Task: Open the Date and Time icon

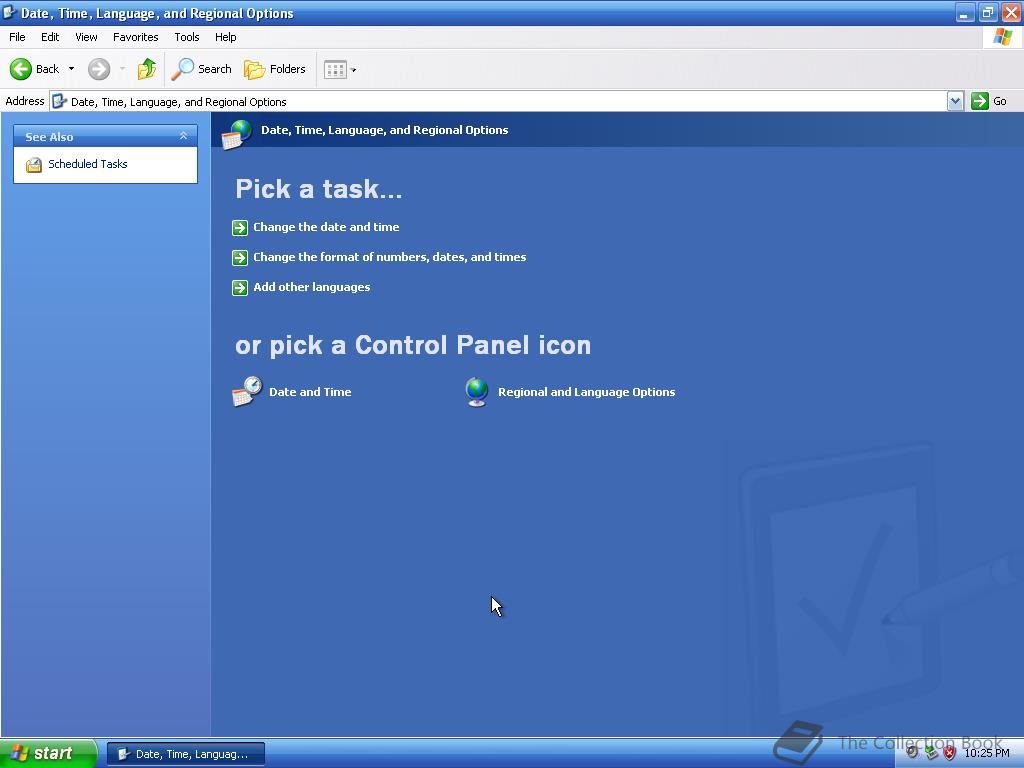Action: tap(247, 391)
